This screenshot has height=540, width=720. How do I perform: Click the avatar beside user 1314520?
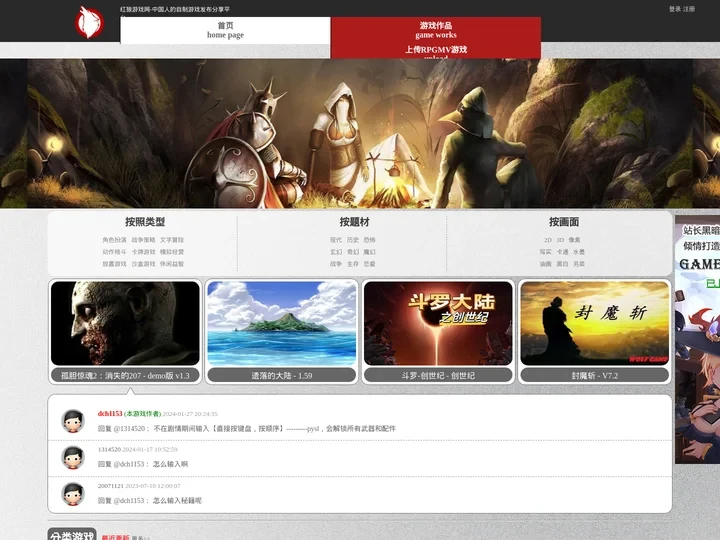73,457
